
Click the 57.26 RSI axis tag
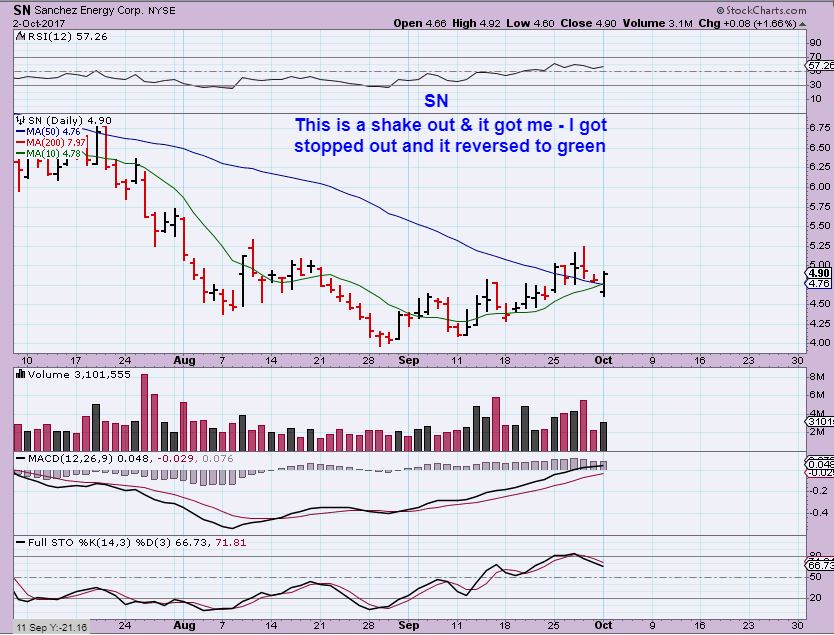pos(820,65)
